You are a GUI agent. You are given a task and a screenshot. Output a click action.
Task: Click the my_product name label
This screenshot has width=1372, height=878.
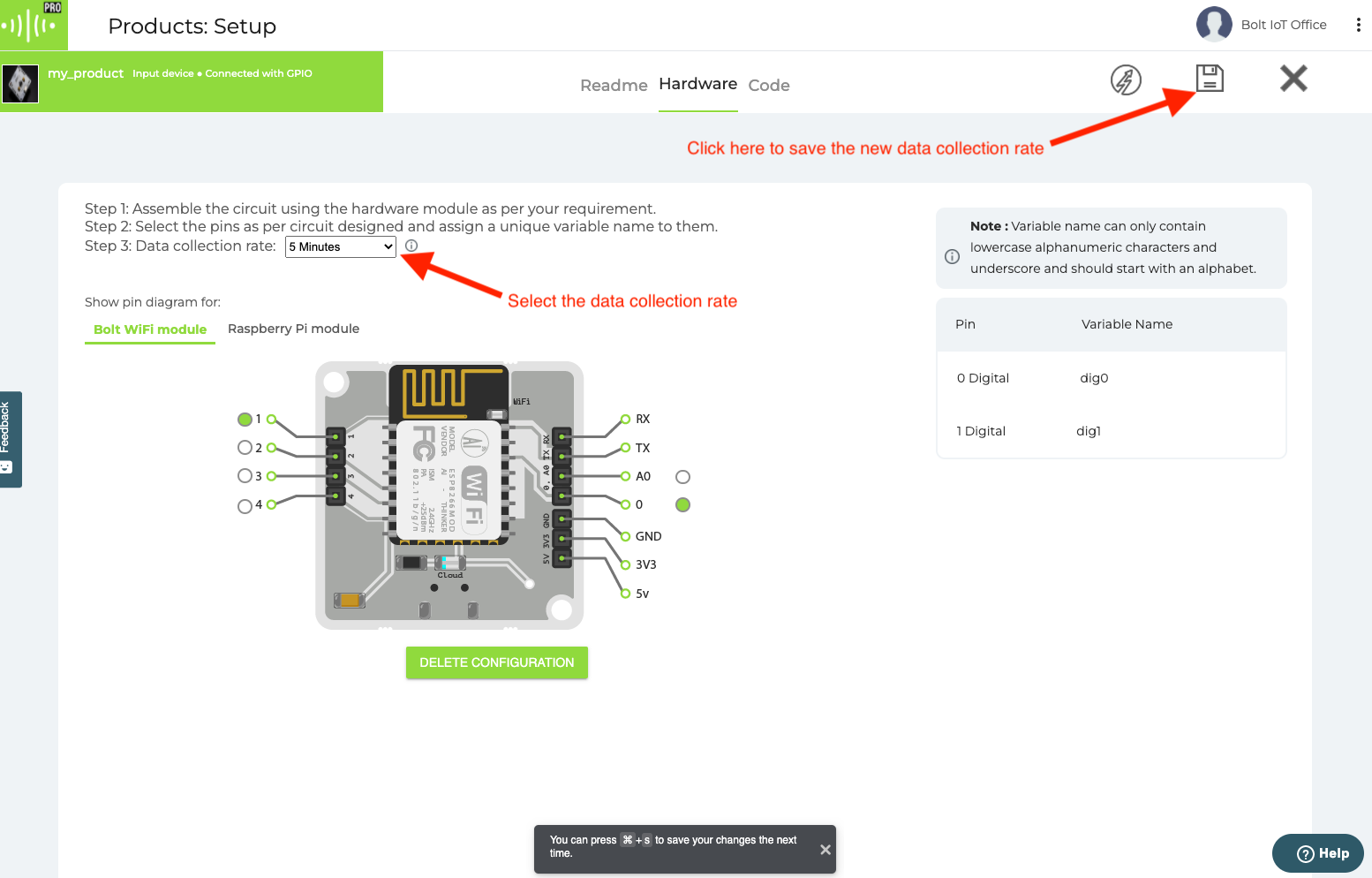click(86, 73)
